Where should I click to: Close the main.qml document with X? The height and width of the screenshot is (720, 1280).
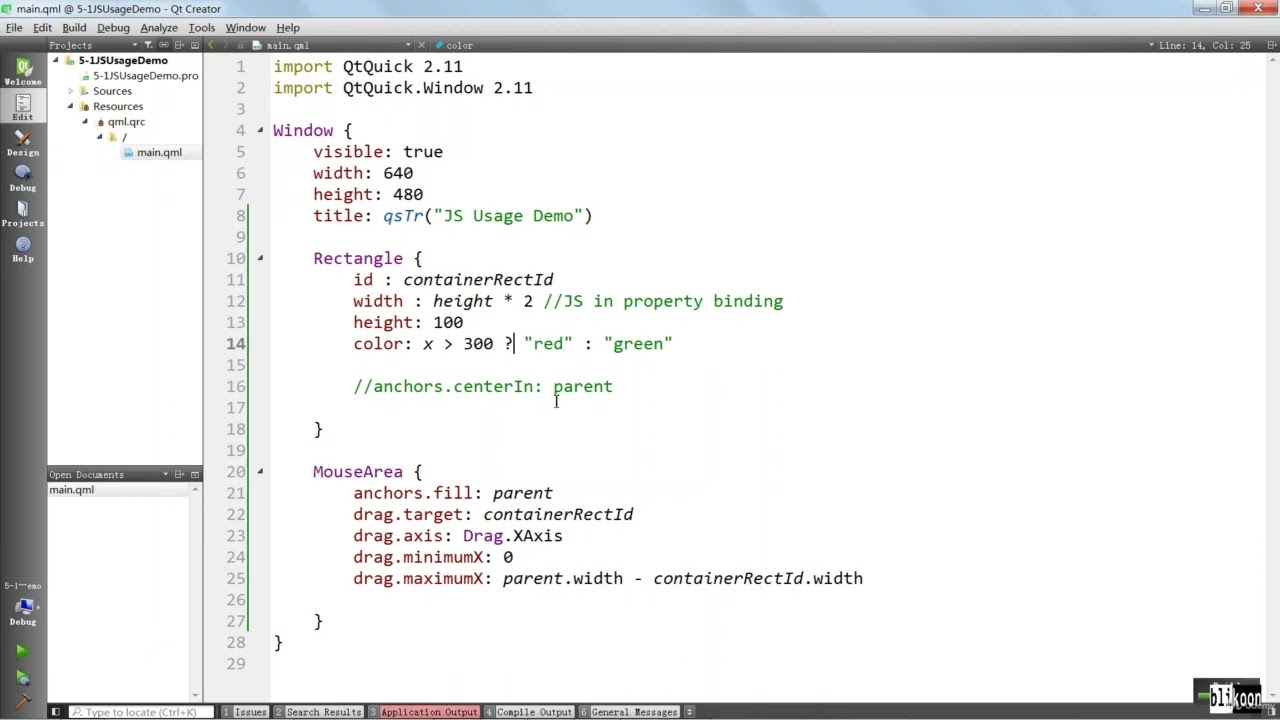(421, 45)
